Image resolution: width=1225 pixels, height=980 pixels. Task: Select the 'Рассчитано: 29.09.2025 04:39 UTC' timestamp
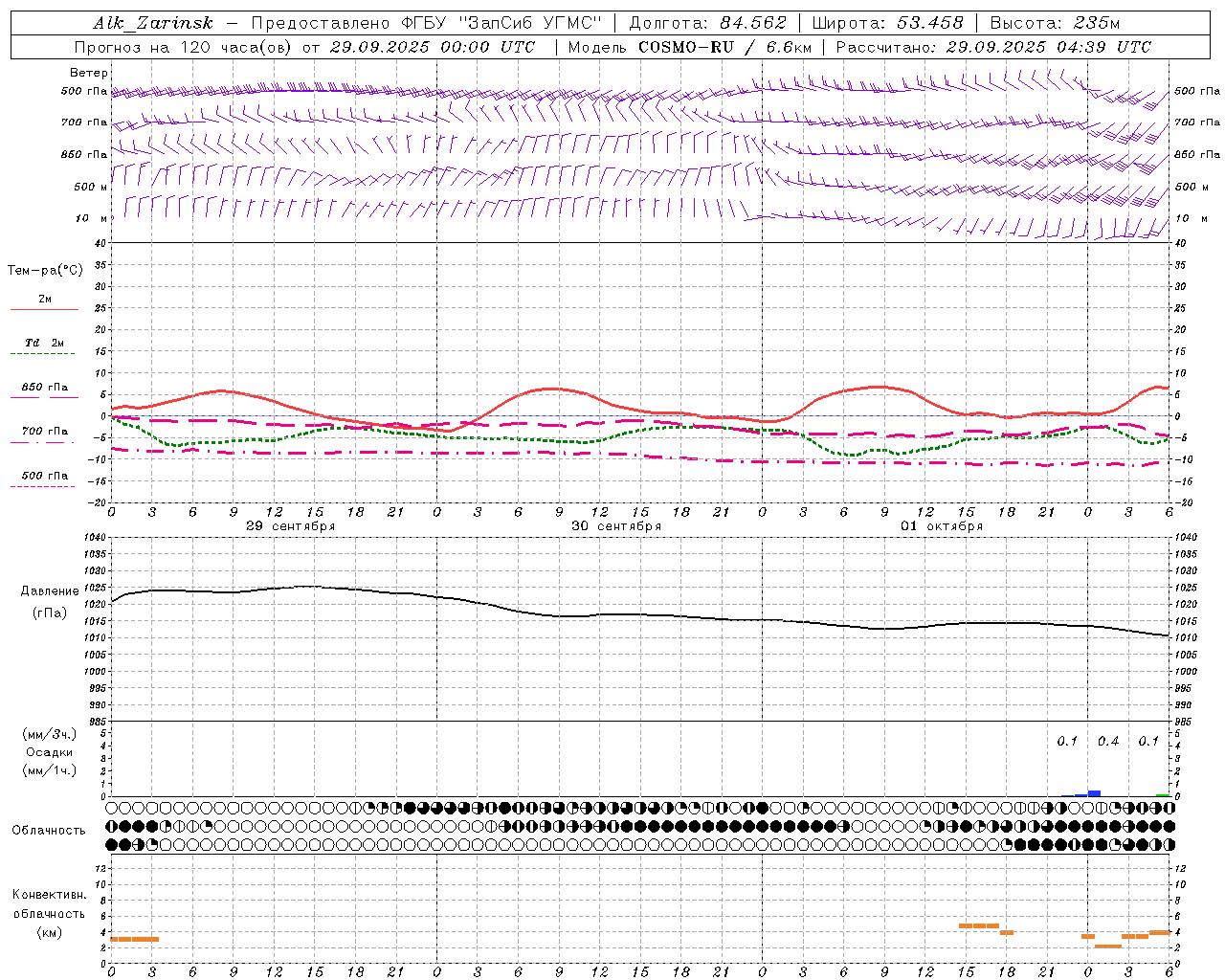[993, 47]
